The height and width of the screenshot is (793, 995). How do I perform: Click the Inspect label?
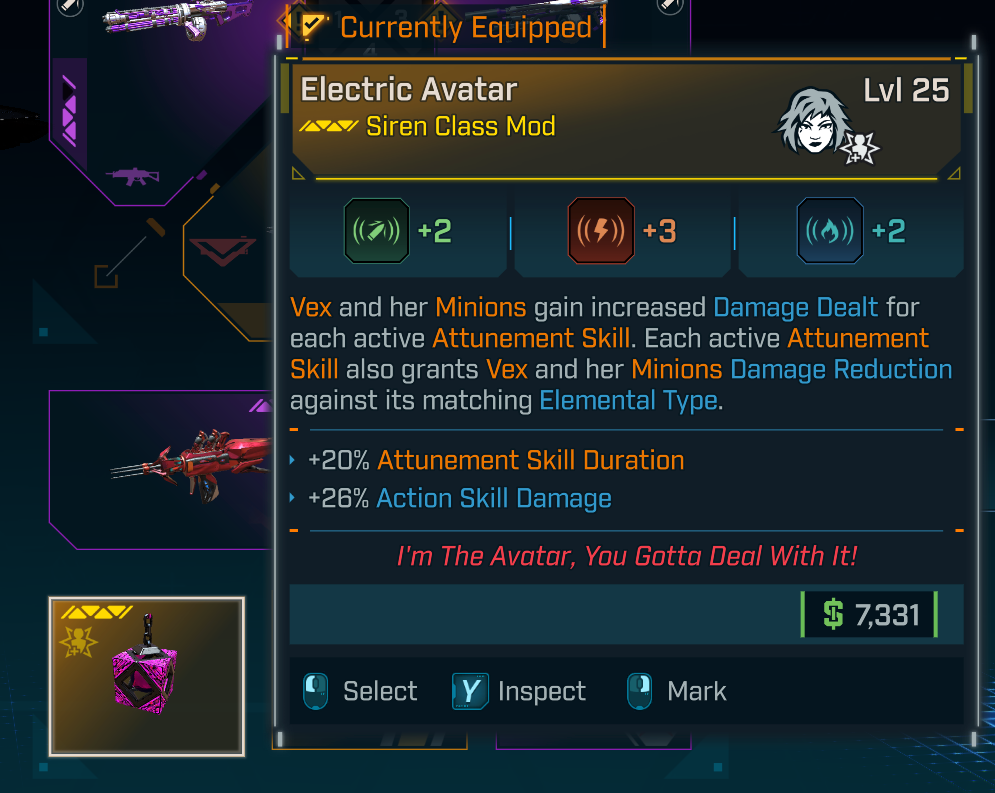click(x=542, y=692)
